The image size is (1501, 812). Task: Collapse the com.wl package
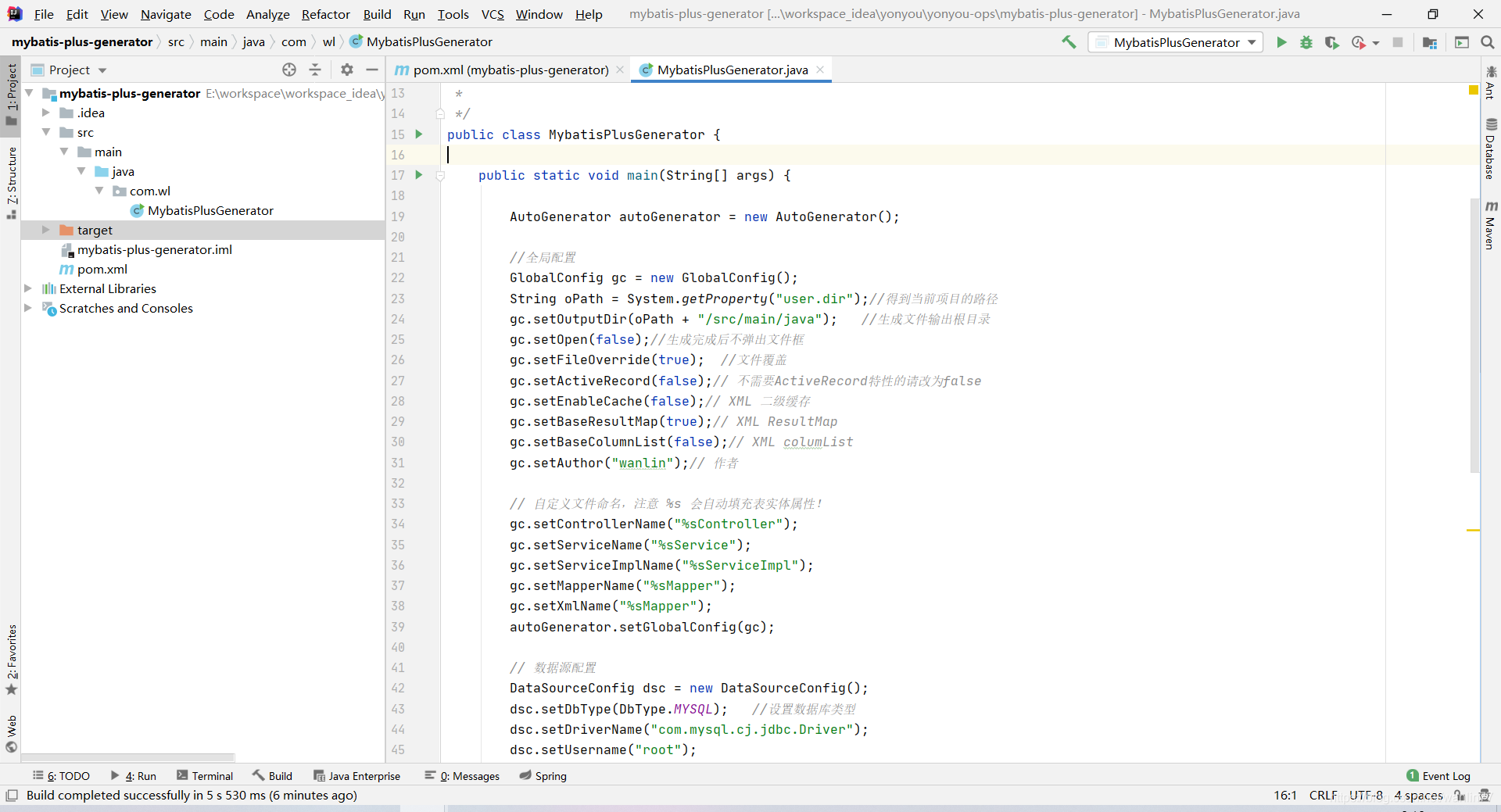coord(99,191)
